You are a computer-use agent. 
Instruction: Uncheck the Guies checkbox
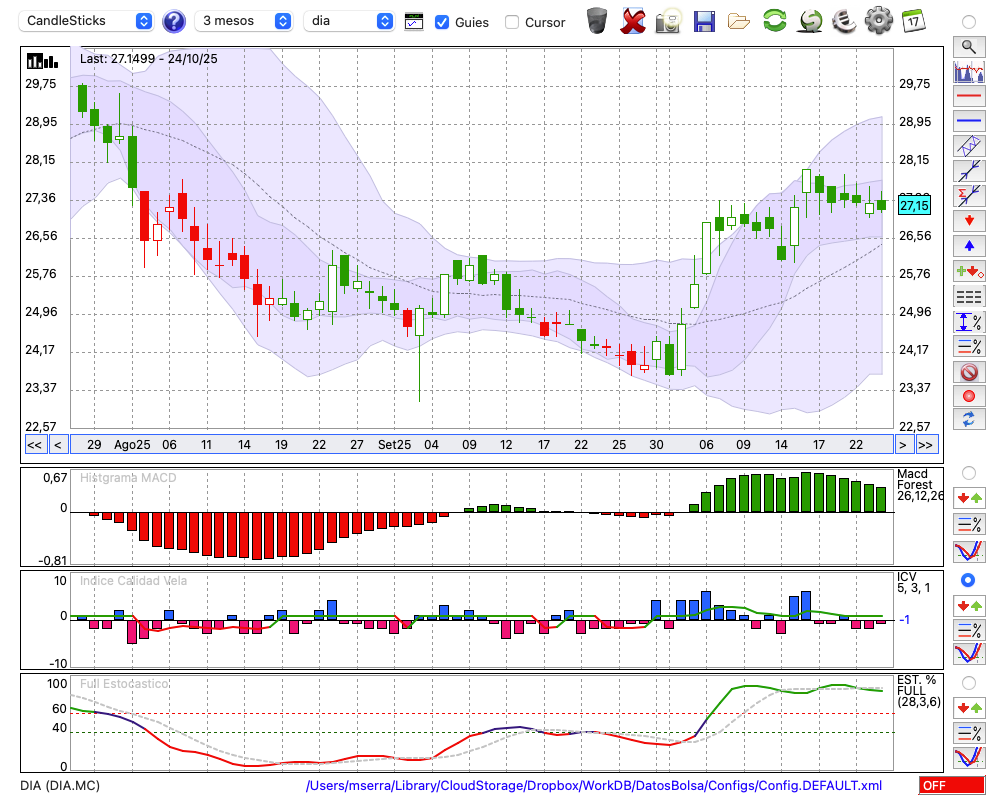tap(441, 22)
